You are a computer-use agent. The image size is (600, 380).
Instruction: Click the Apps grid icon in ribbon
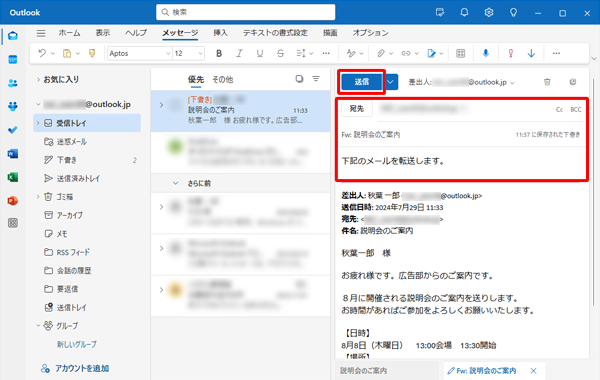(461, 53)
